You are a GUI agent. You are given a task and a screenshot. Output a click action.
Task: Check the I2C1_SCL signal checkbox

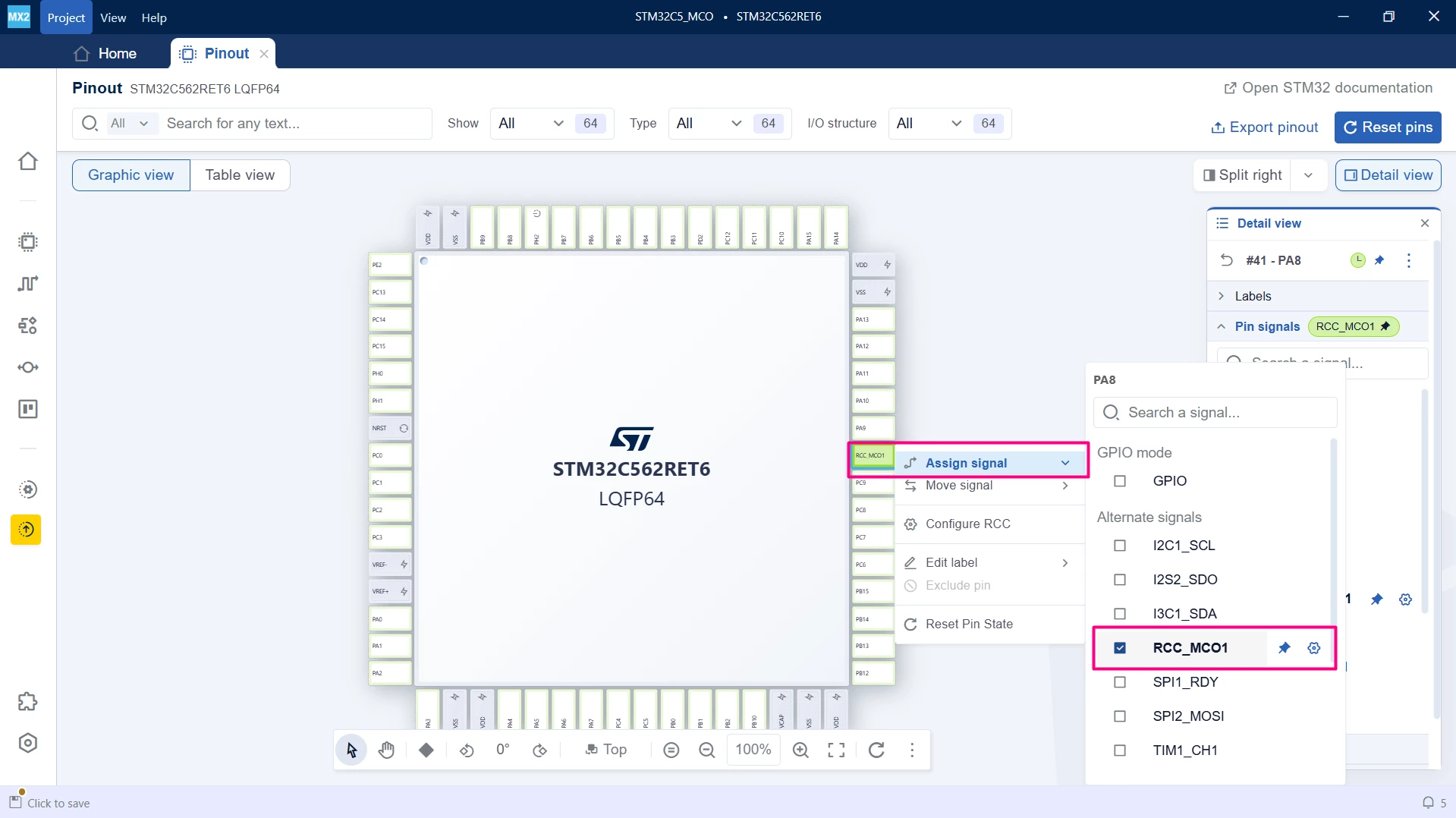1120,546
